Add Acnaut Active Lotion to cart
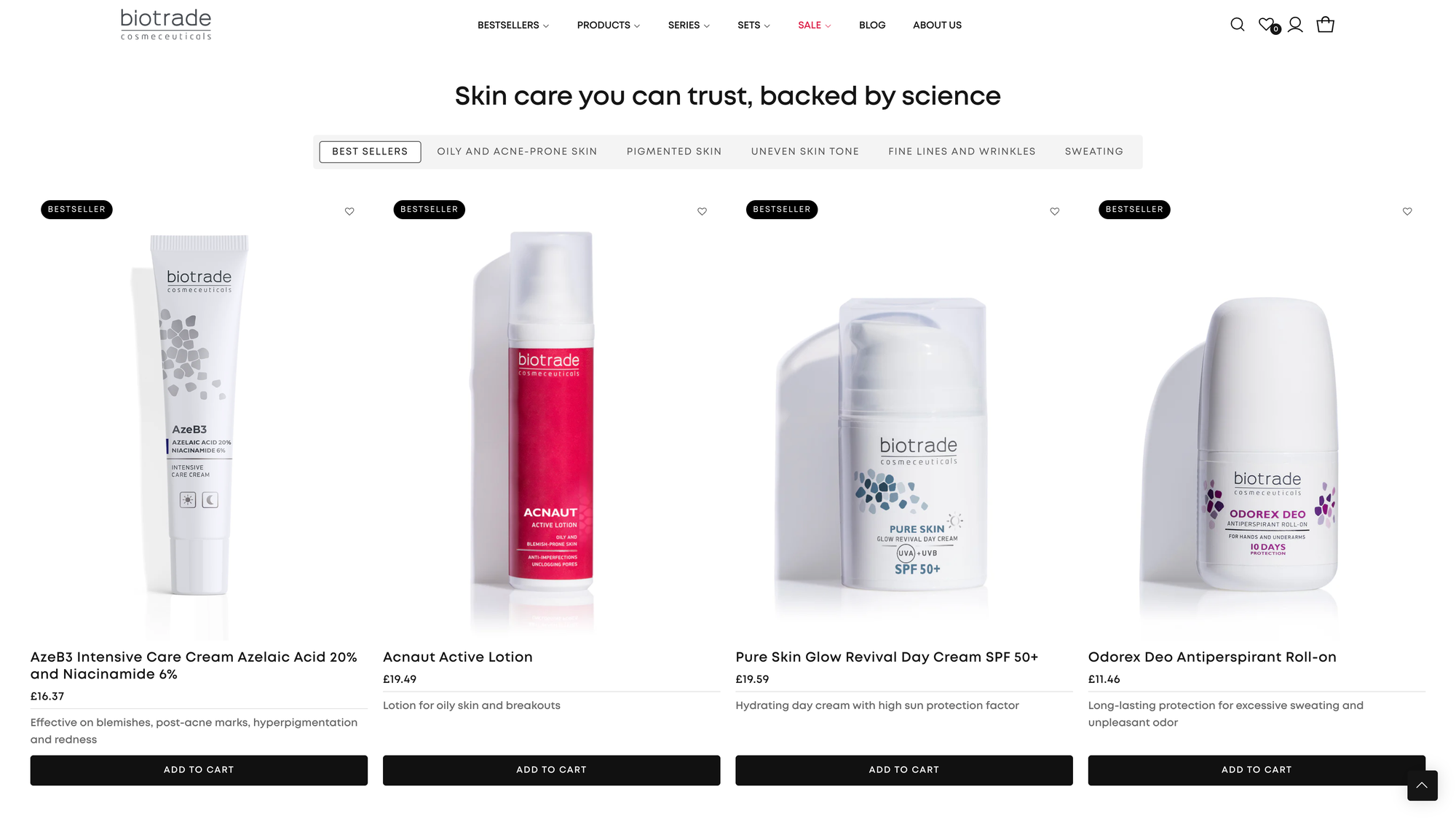 point(551,770)
